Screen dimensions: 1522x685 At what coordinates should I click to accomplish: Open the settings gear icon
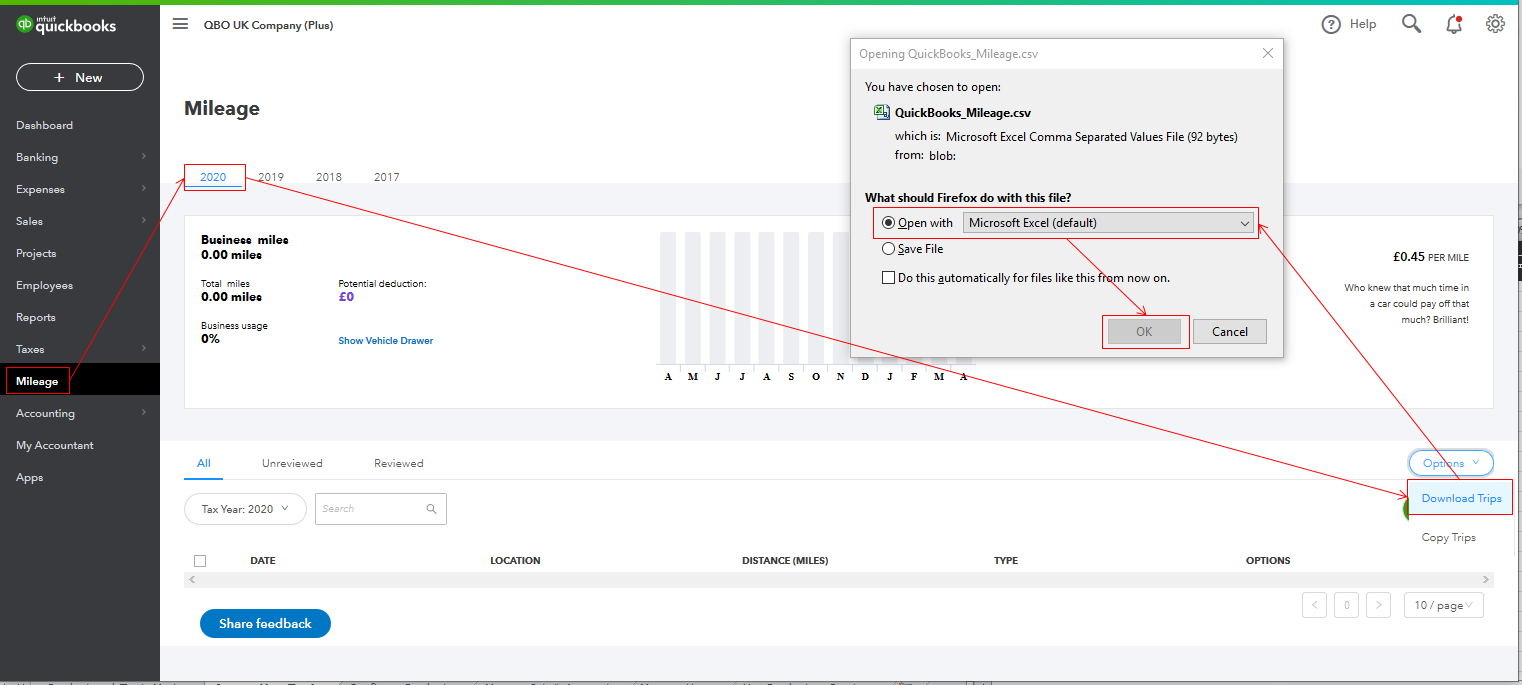click(x=1495, y=24)
